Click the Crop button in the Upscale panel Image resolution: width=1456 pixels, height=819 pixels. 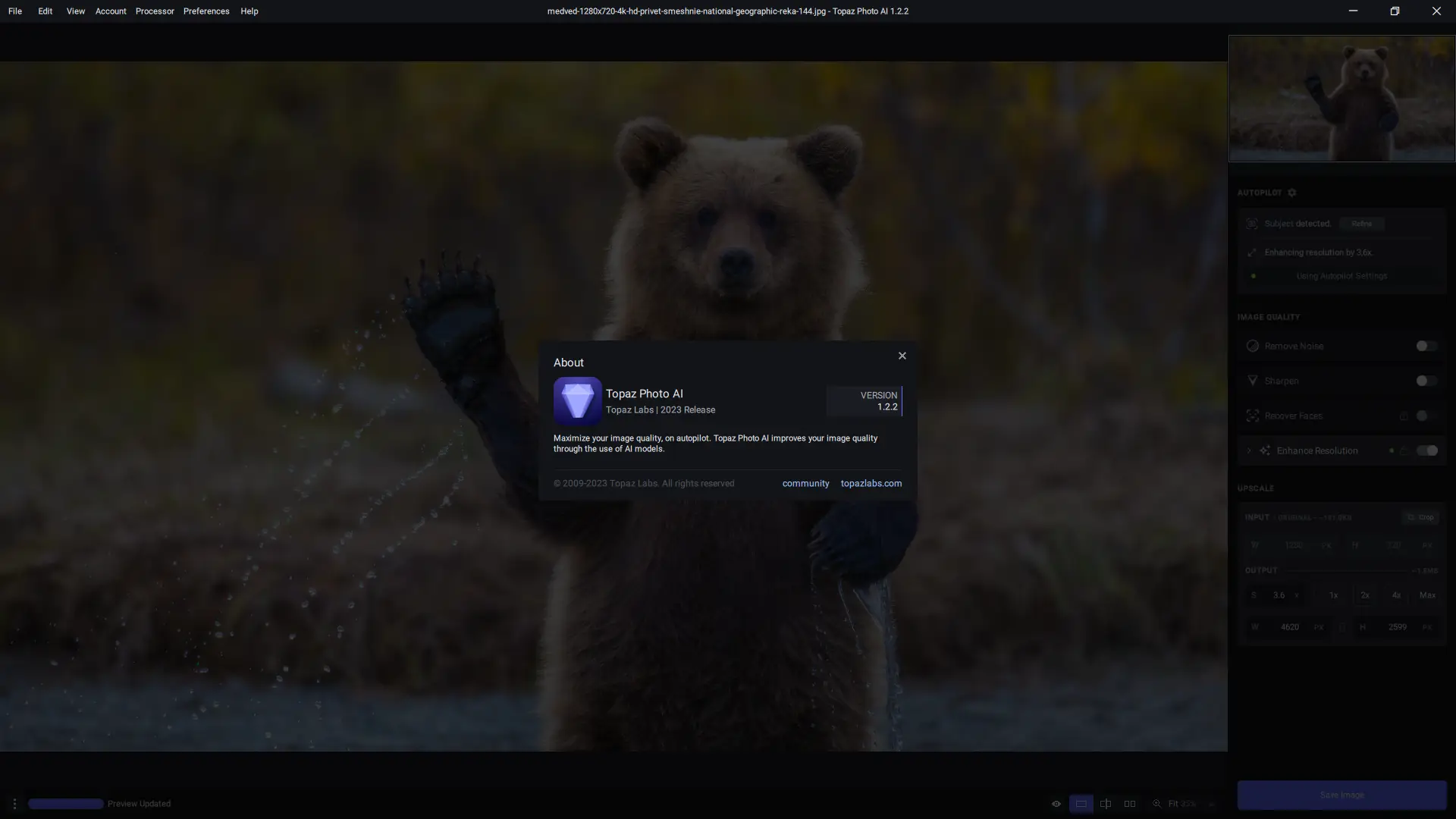coord(1420,517)
